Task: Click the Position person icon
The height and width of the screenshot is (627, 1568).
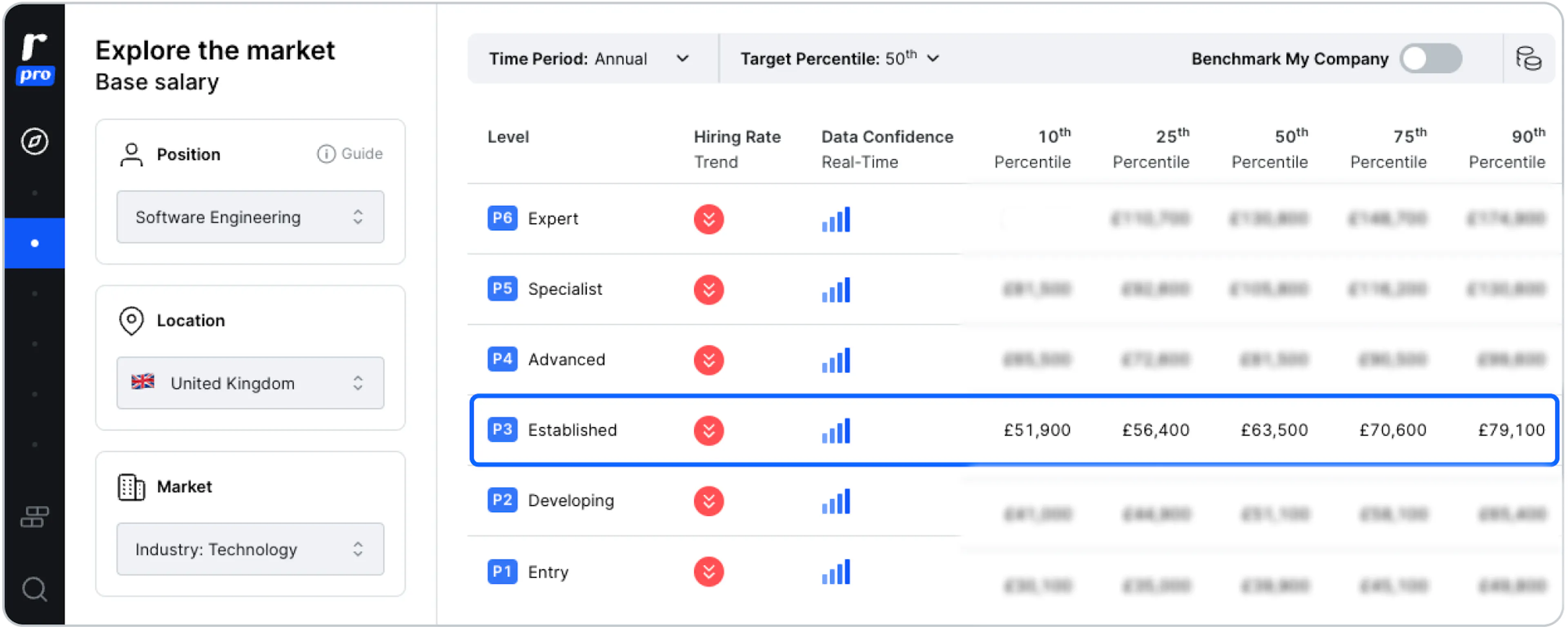Action: [131, 155]
